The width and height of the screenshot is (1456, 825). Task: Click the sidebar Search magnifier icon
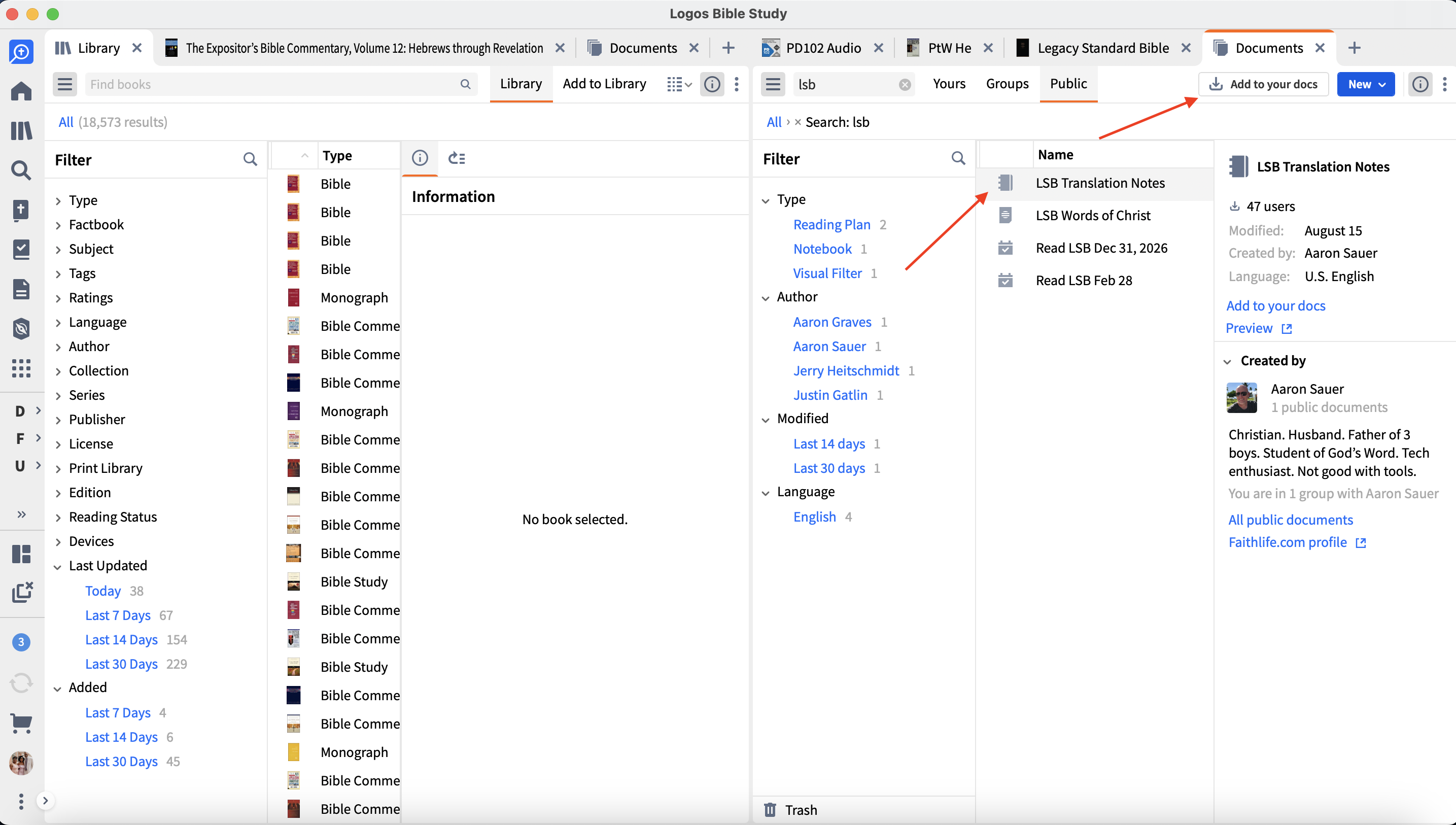coord(21,170)
